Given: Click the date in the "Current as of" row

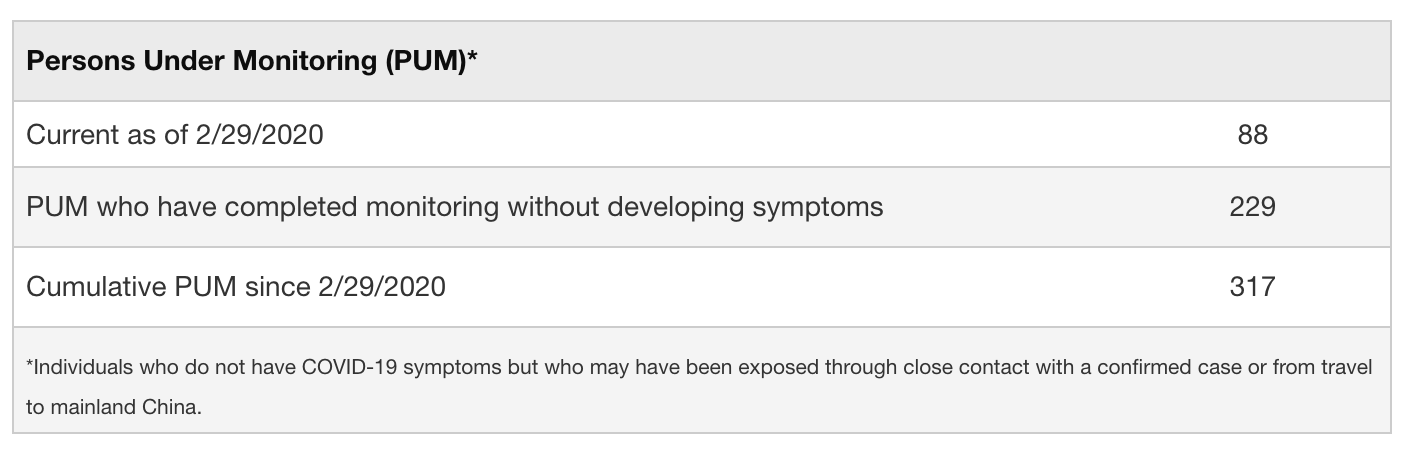Looking at the screenshot, I should click(257, 135).
